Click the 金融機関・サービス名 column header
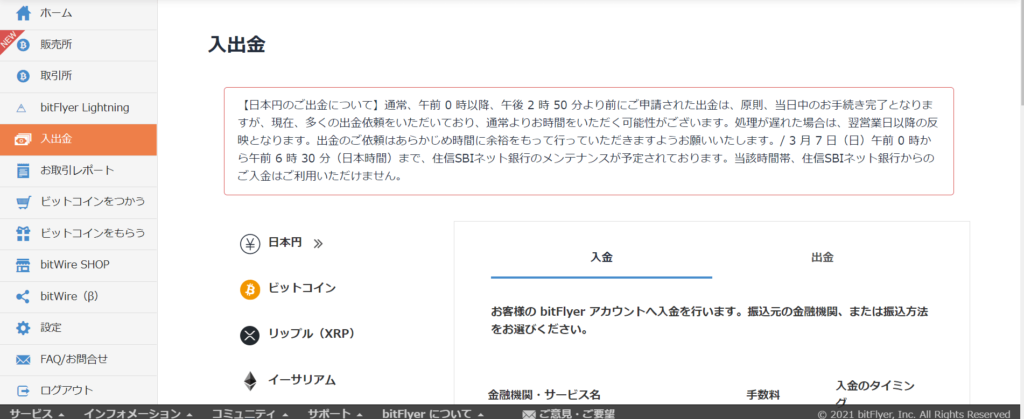 544,395
